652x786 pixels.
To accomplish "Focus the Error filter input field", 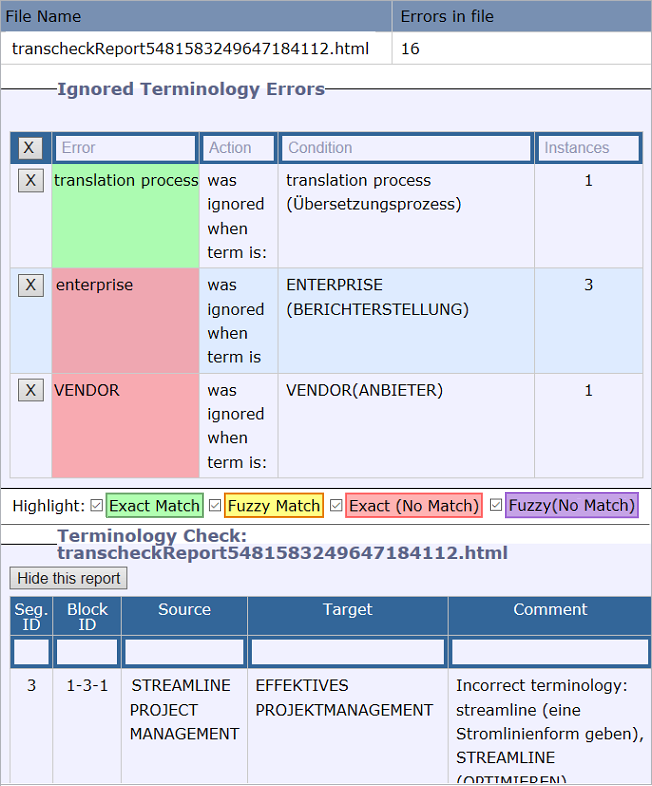I will click(x=125, y=148).
